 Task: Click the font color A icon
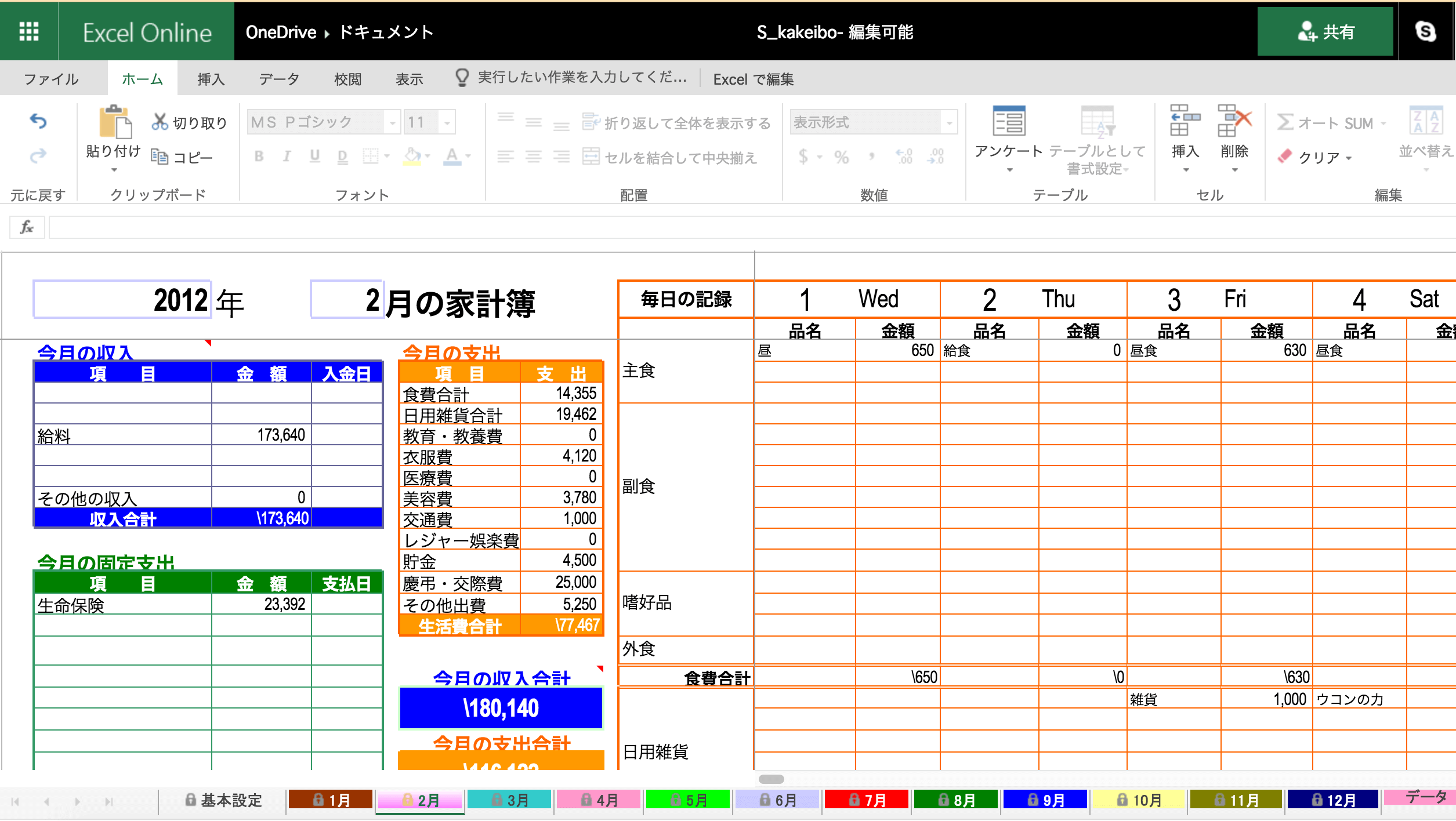(x=452, y=156)
